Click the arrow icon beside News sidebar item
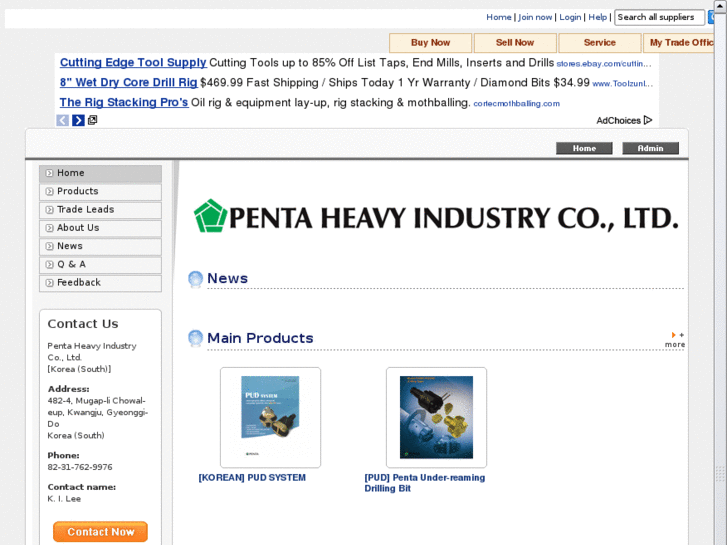727x545 pixels. [49, 246]
